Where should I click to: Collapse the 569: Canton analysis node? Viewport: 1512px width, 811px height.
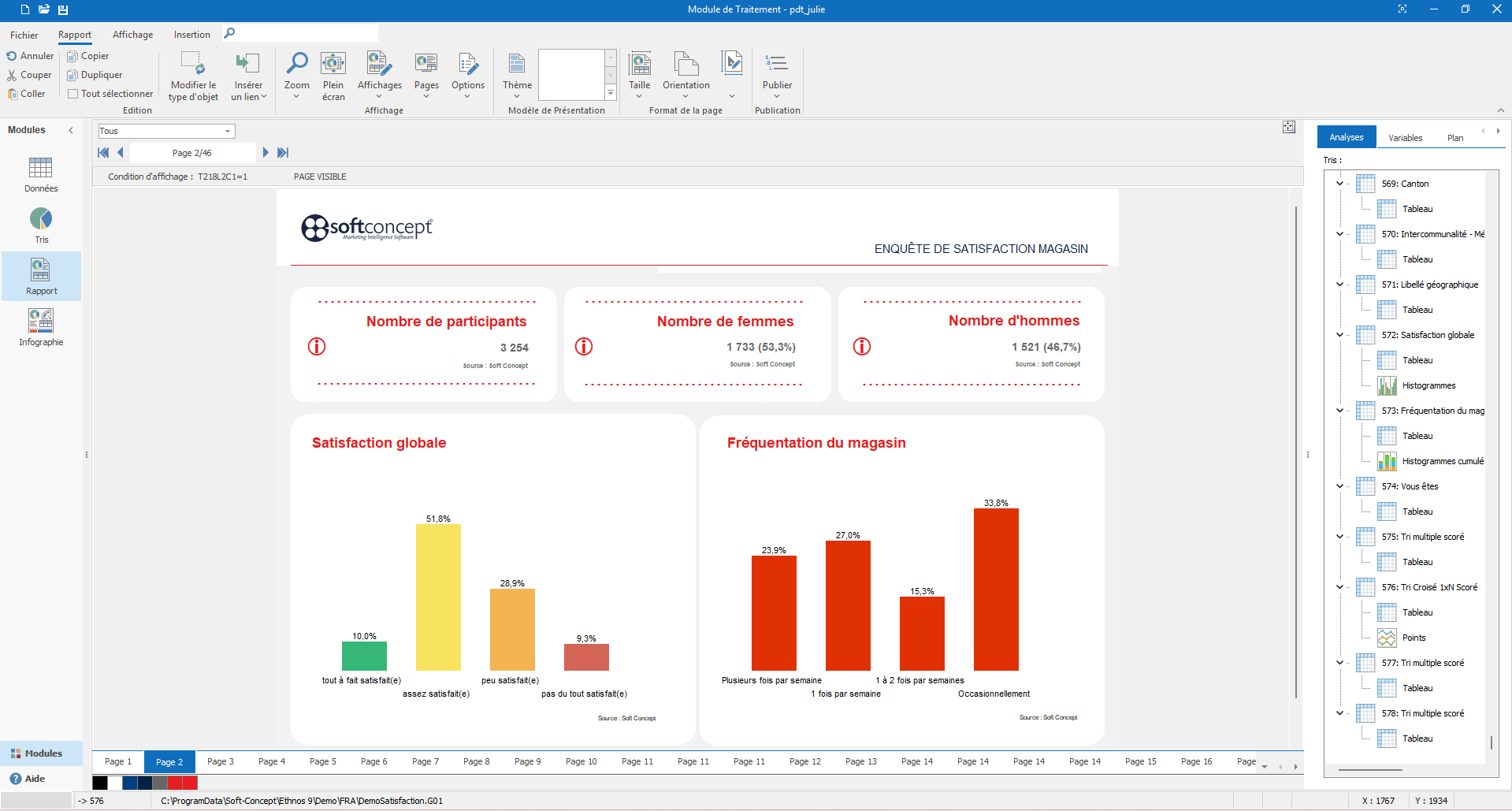(x=1339, y=183)
